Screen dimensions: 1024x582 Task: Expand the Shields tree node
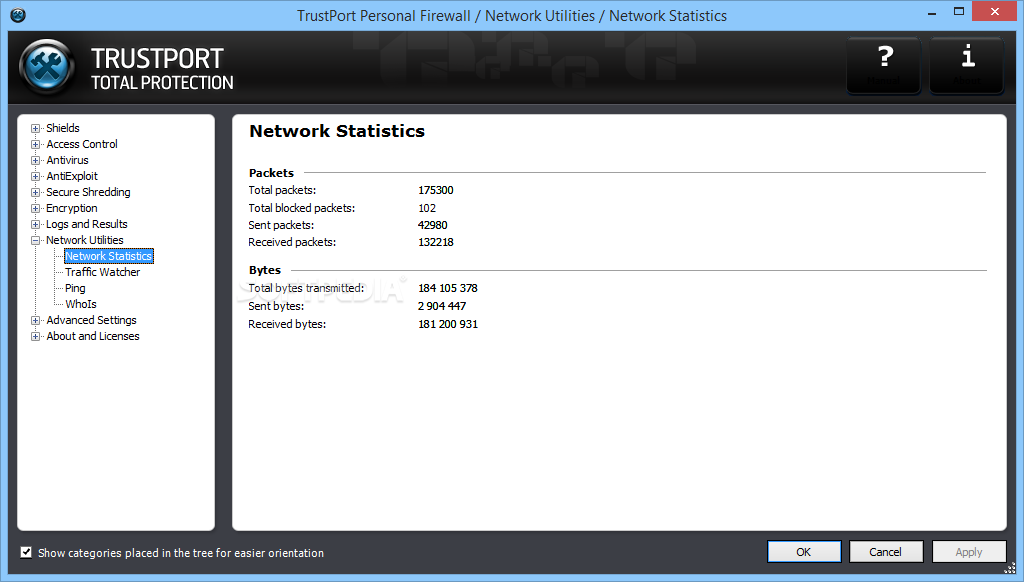(x=35, y=128)
